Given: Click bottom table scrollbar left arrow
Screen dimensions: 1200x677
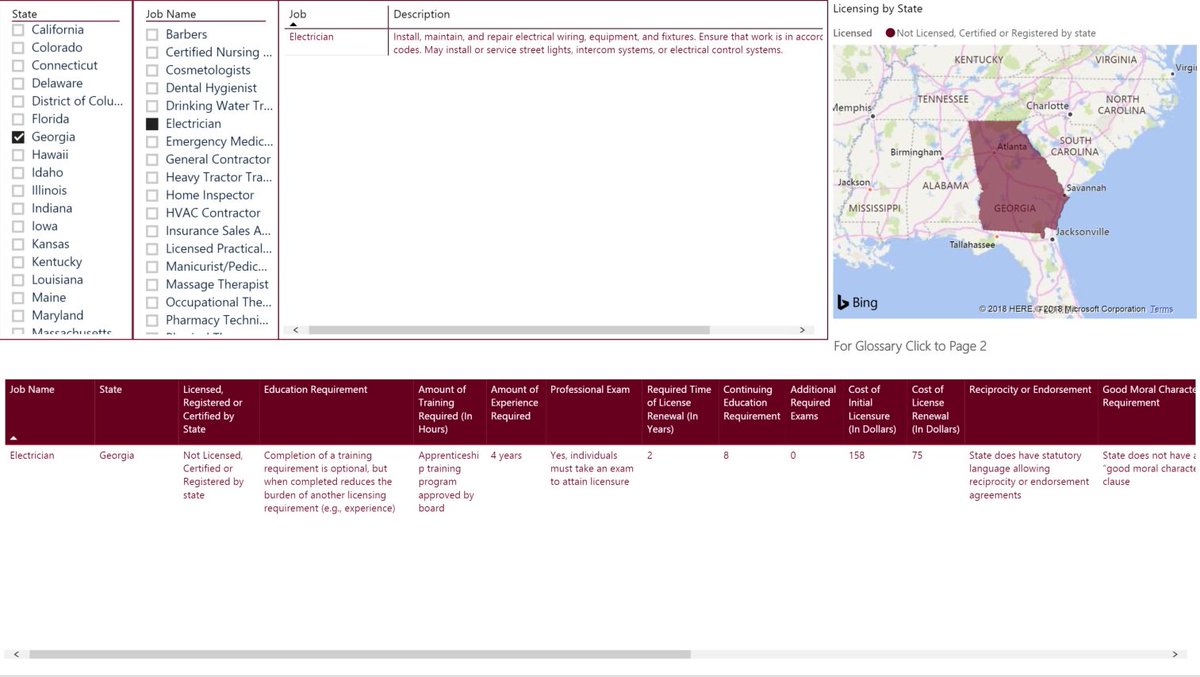Looking at the screenshot, I should pos(14,654).
